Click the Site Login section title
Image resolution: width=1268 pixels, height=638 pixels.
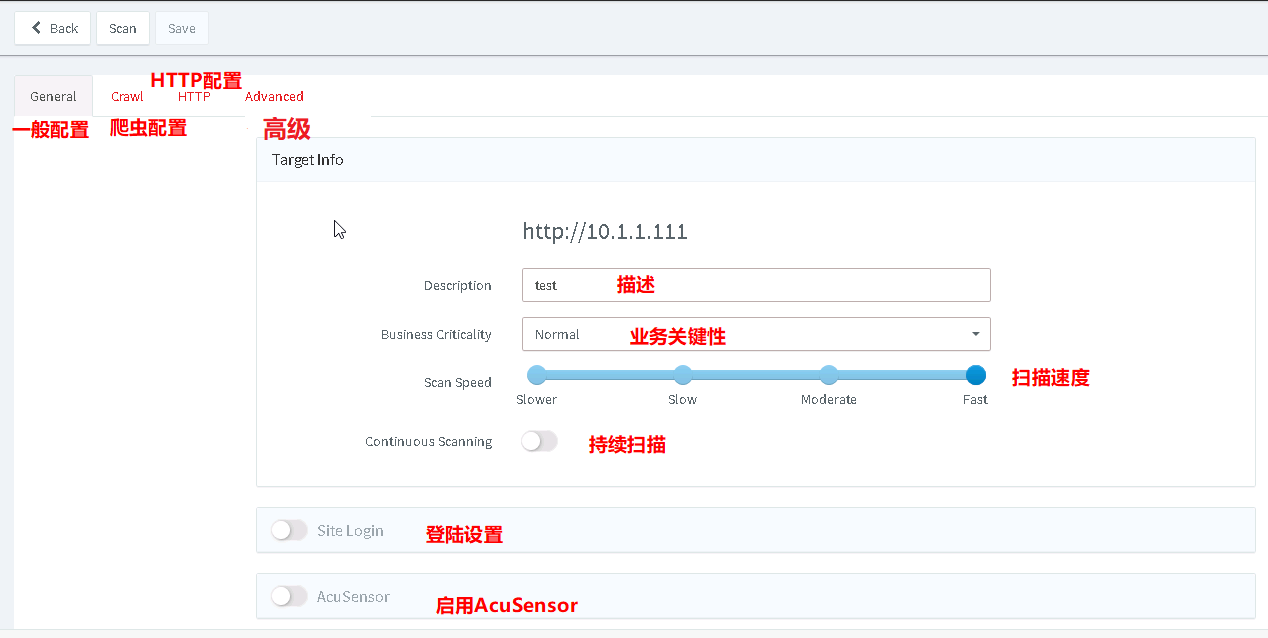click(x=350, y=530)
